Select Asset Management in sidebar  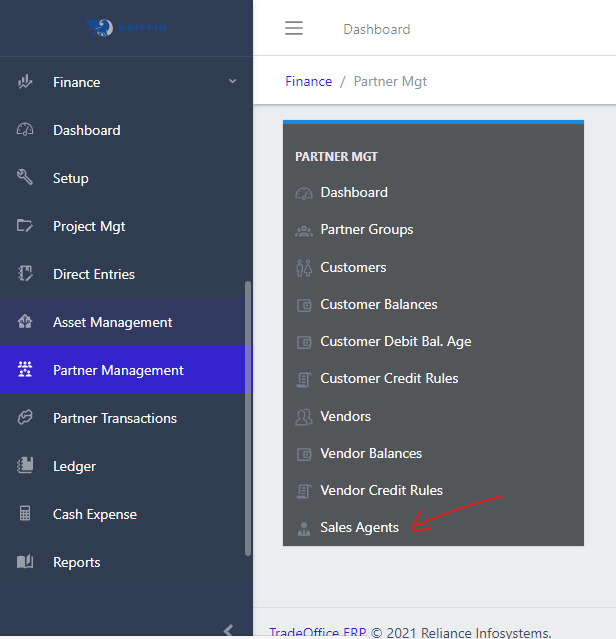[126, 322]
